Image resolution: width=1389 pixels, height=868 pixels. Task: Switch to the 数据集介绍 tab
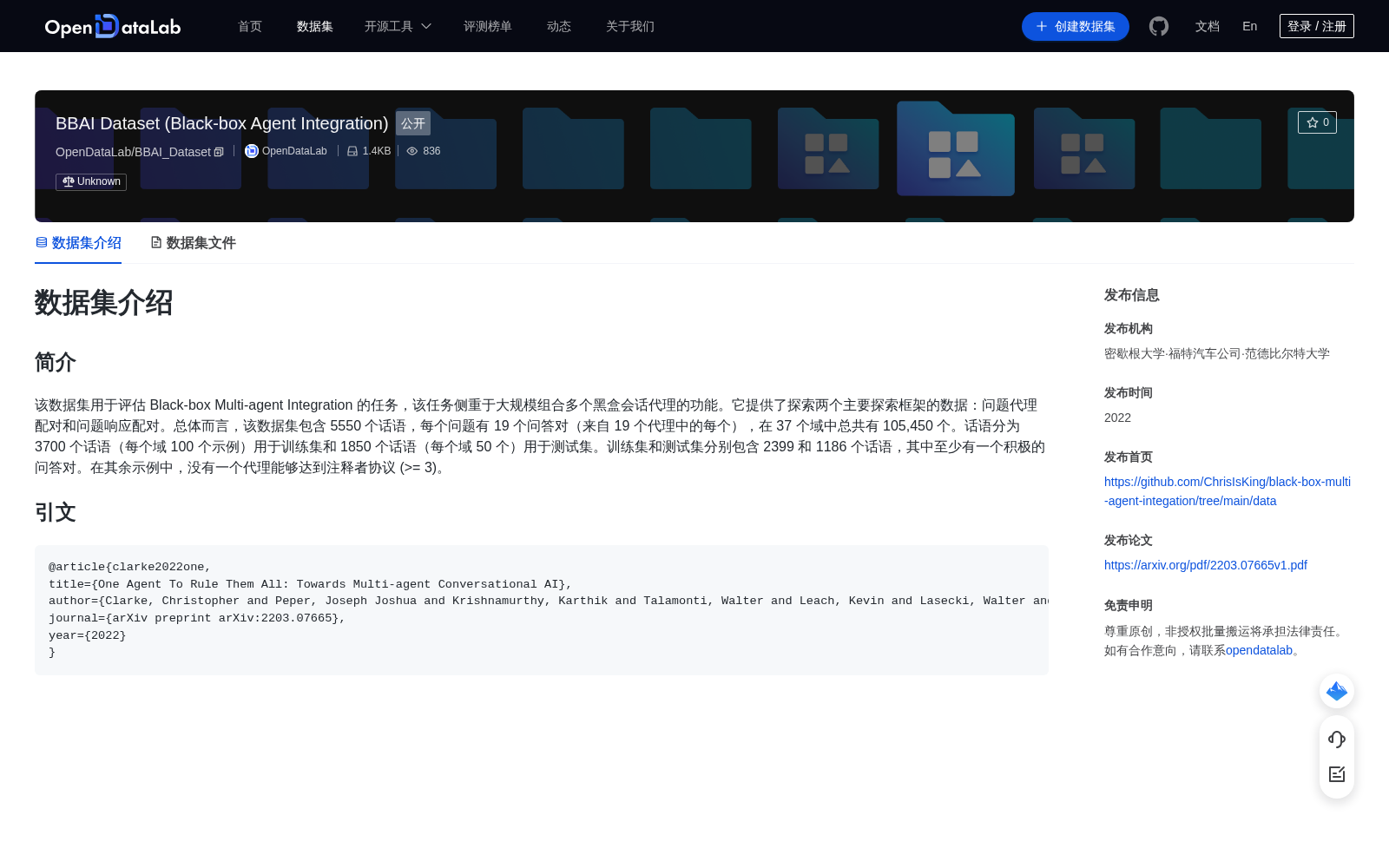(78, 243)
